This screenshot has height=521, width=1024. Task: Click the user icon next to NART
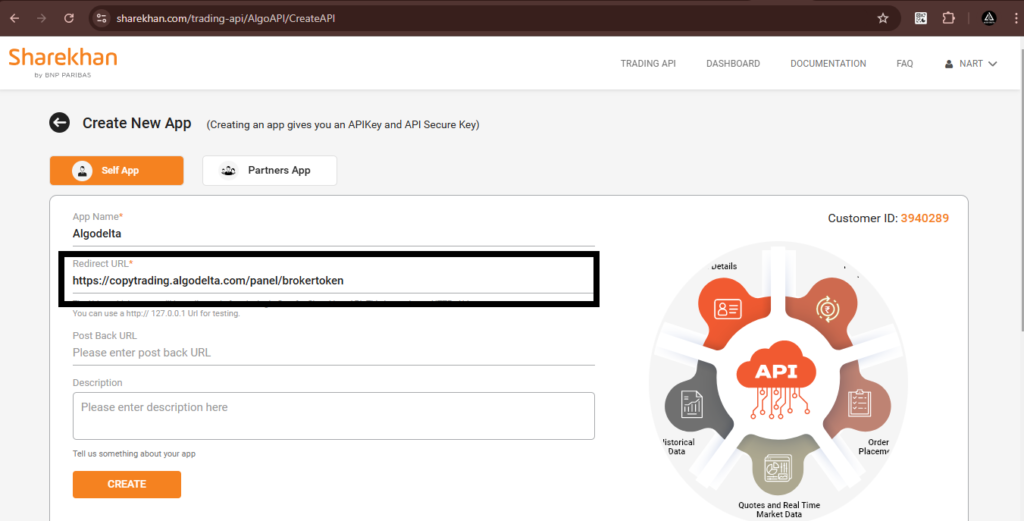pyautogui.click(x=949, y=64)
